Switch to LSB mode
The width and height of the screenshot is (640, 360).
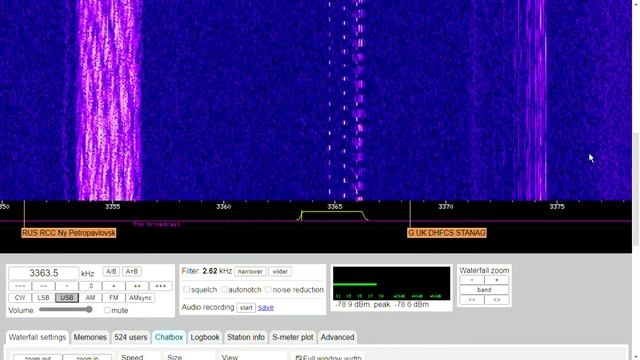(43, 298)
